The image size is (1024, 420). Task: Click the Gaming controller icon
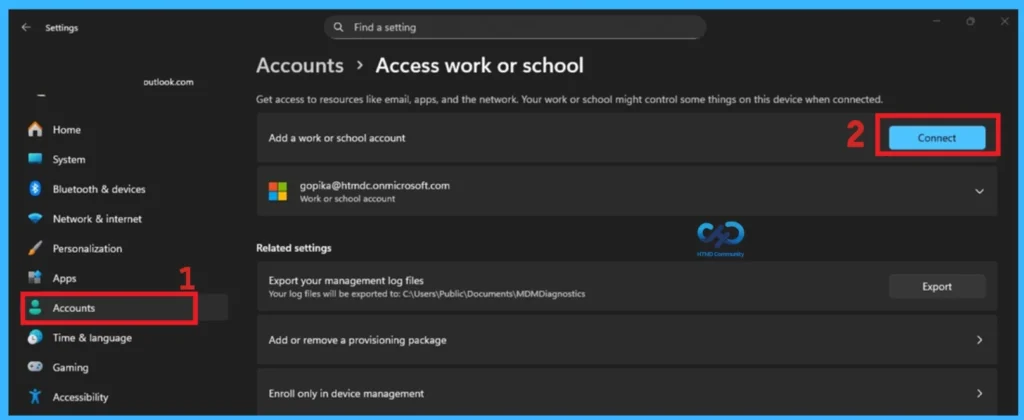[35, 367]
